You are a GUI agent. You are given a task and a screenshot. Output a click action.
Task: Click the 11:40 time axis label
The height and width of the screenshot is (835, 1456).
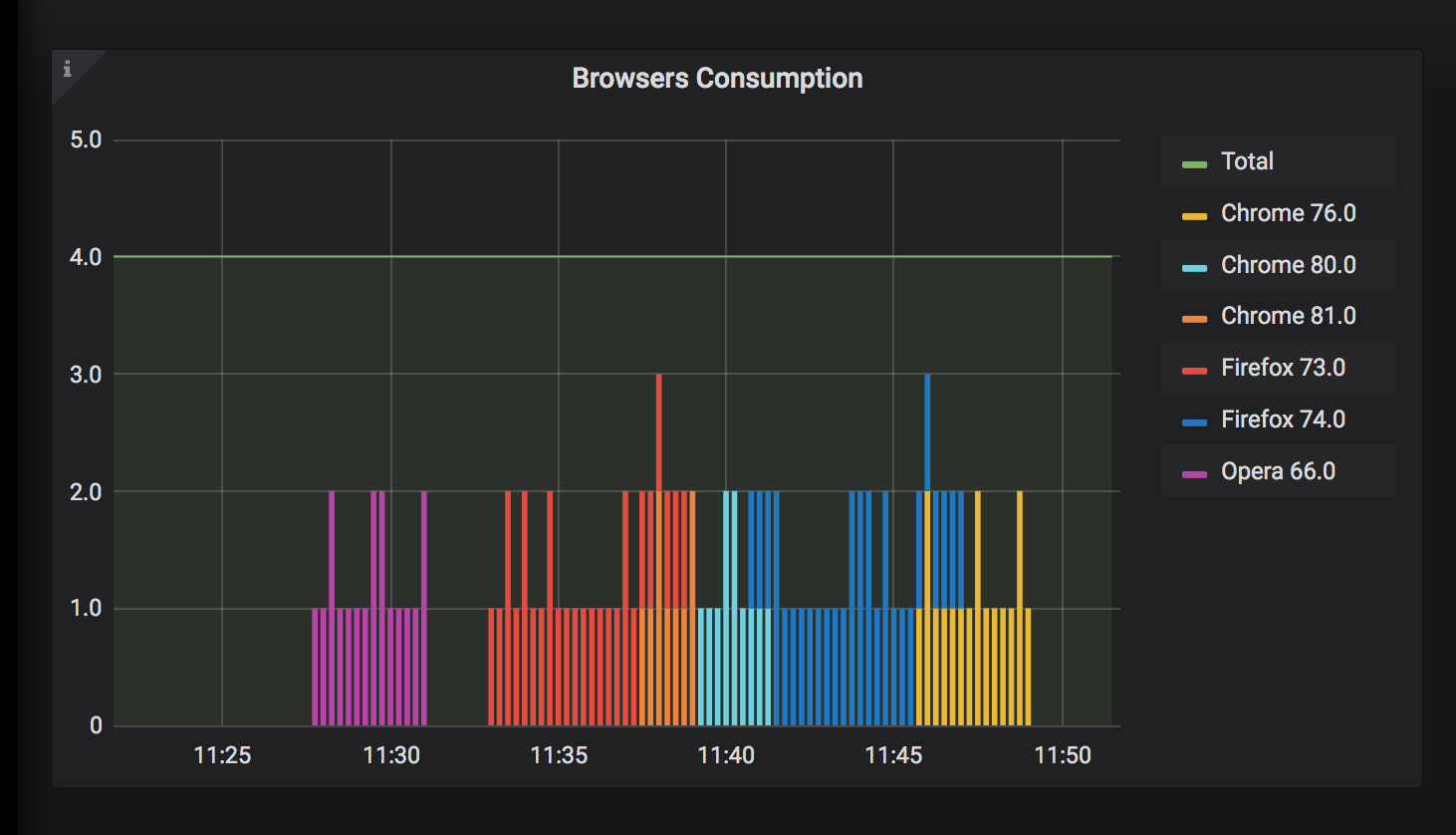(726, 755)
